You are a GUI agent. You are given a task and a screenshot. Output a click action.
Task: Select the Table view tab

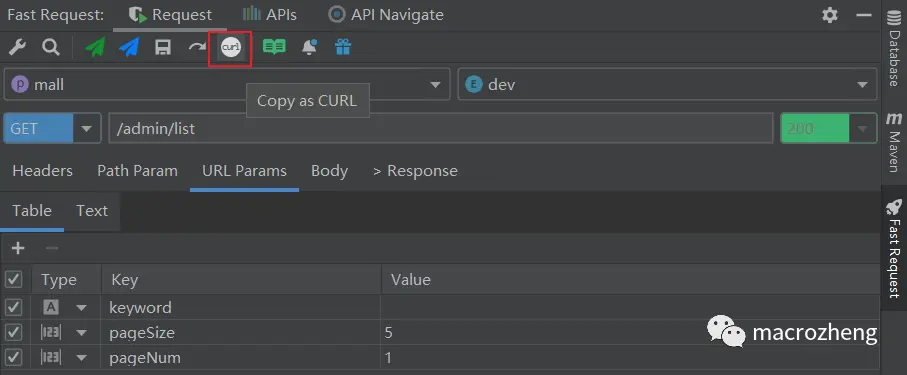pos(32,211)
